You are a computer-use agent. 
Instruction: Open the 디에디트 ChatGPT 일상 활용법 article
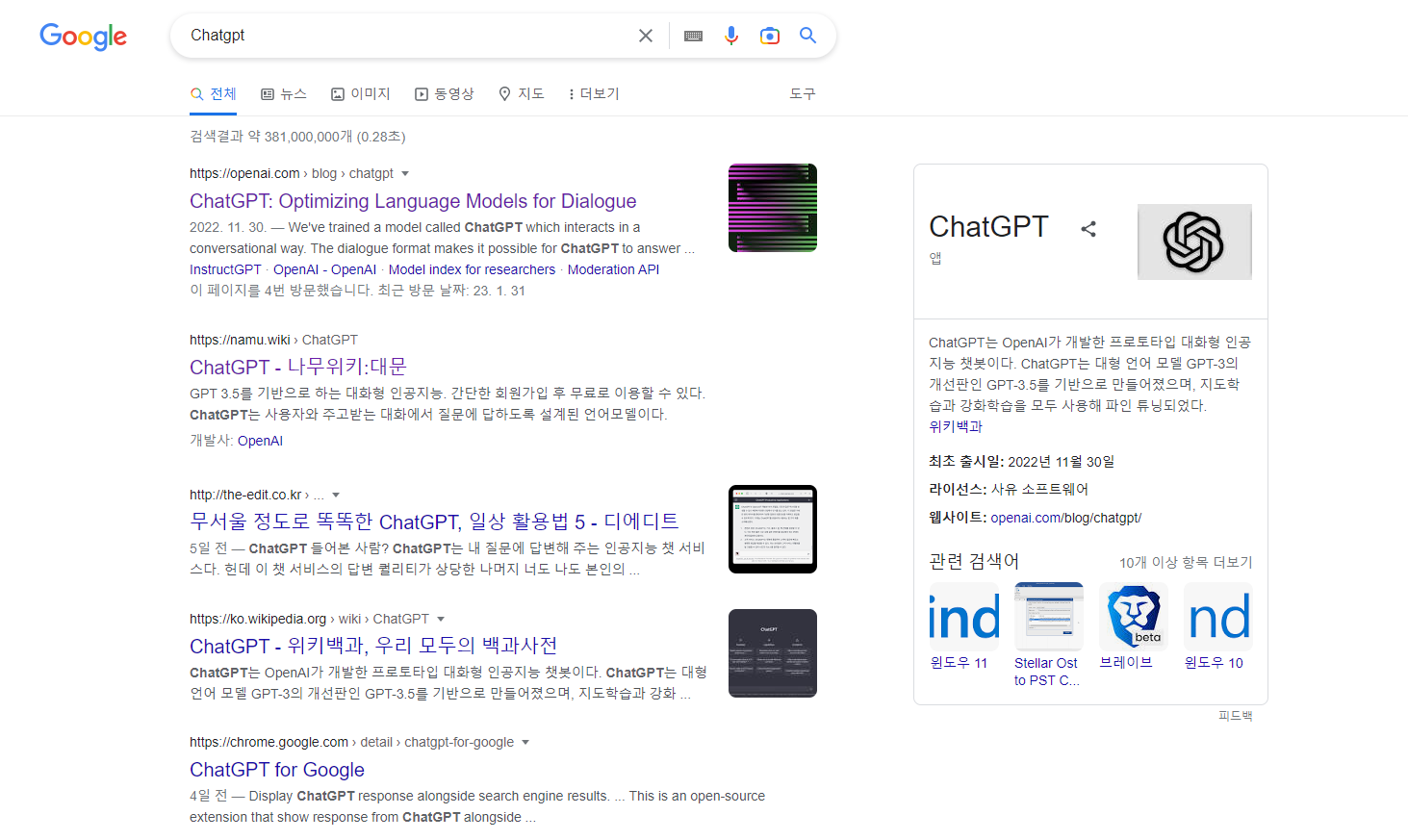coord(434,522)
